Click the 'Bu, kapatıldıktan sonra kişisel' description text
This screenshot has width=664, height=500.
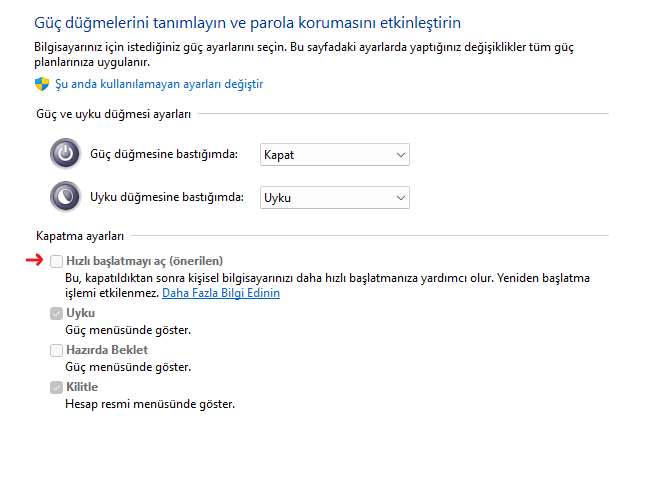click(x=327, y=285)
